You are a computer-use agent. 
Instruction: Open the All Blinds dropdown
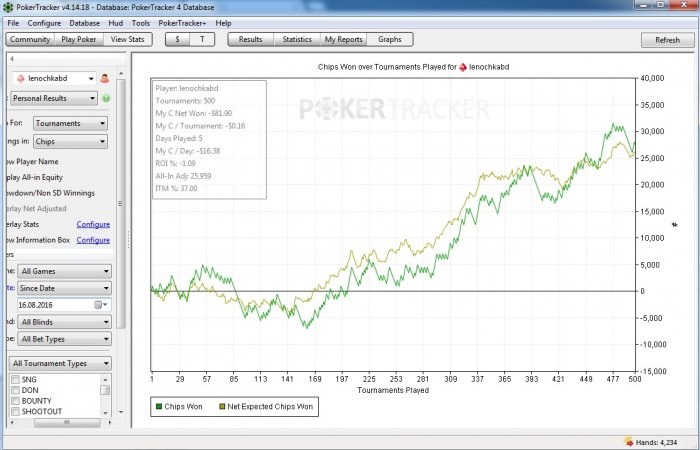[x=64, y=322]
